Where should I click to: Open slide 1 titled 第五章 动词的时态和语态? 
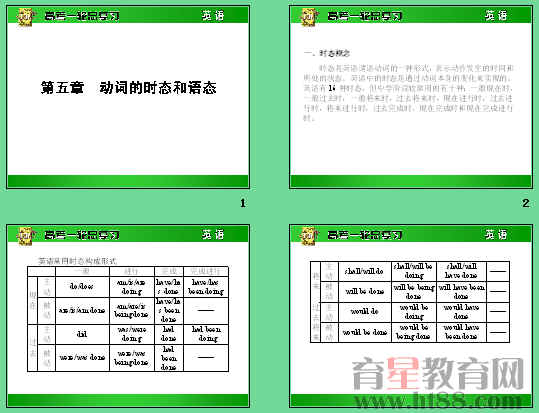[128, 97]
